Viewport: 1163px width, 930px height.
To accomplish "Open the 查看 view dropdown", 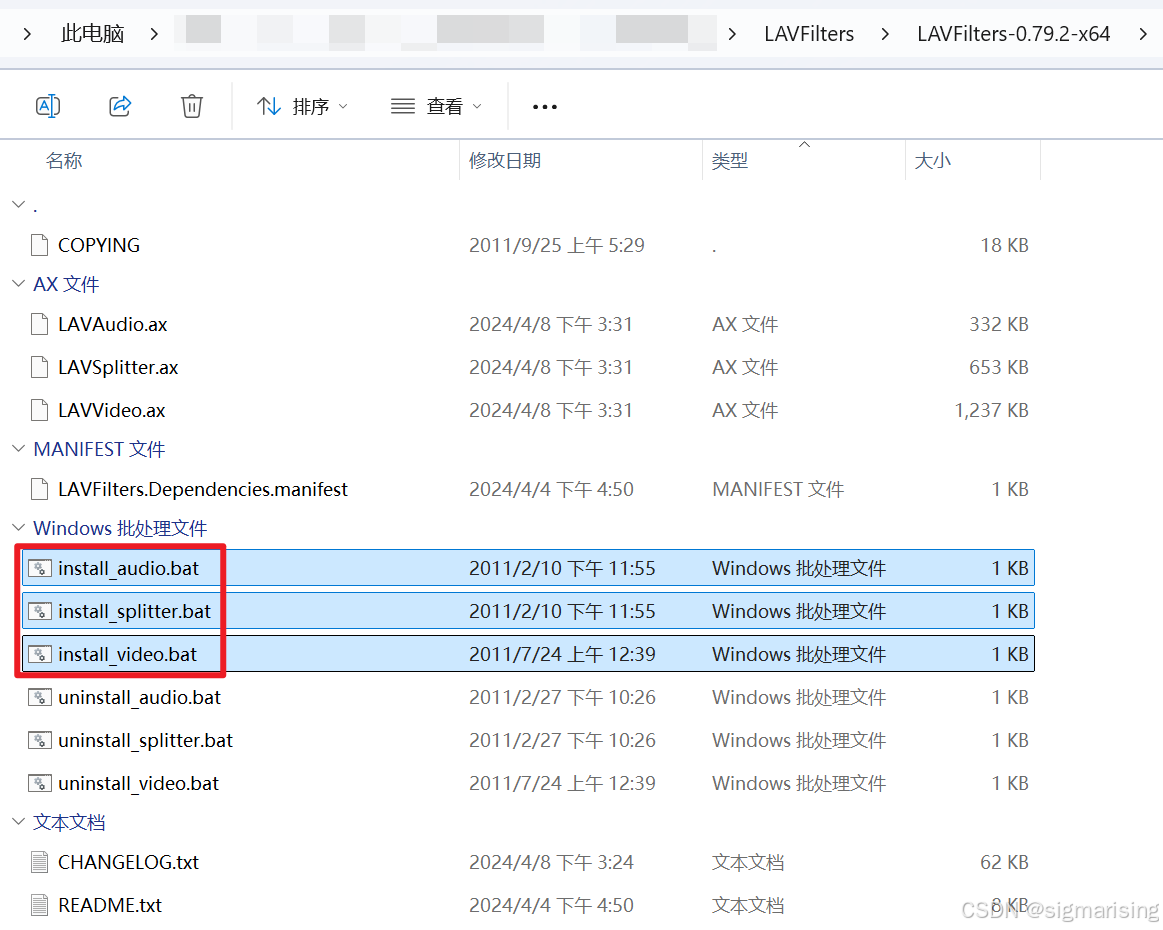I will 436,107.
